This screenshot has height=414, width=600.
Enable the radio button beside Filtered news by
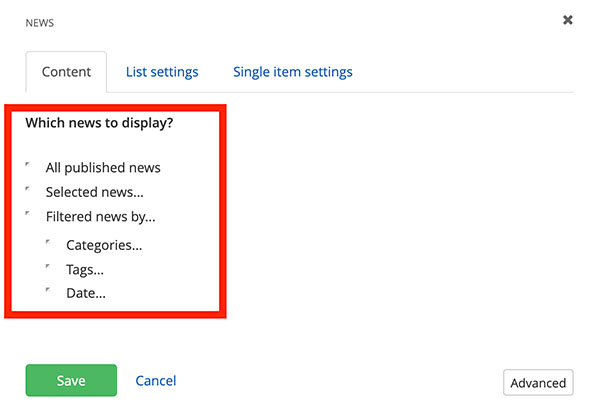[x=29, y=214]
